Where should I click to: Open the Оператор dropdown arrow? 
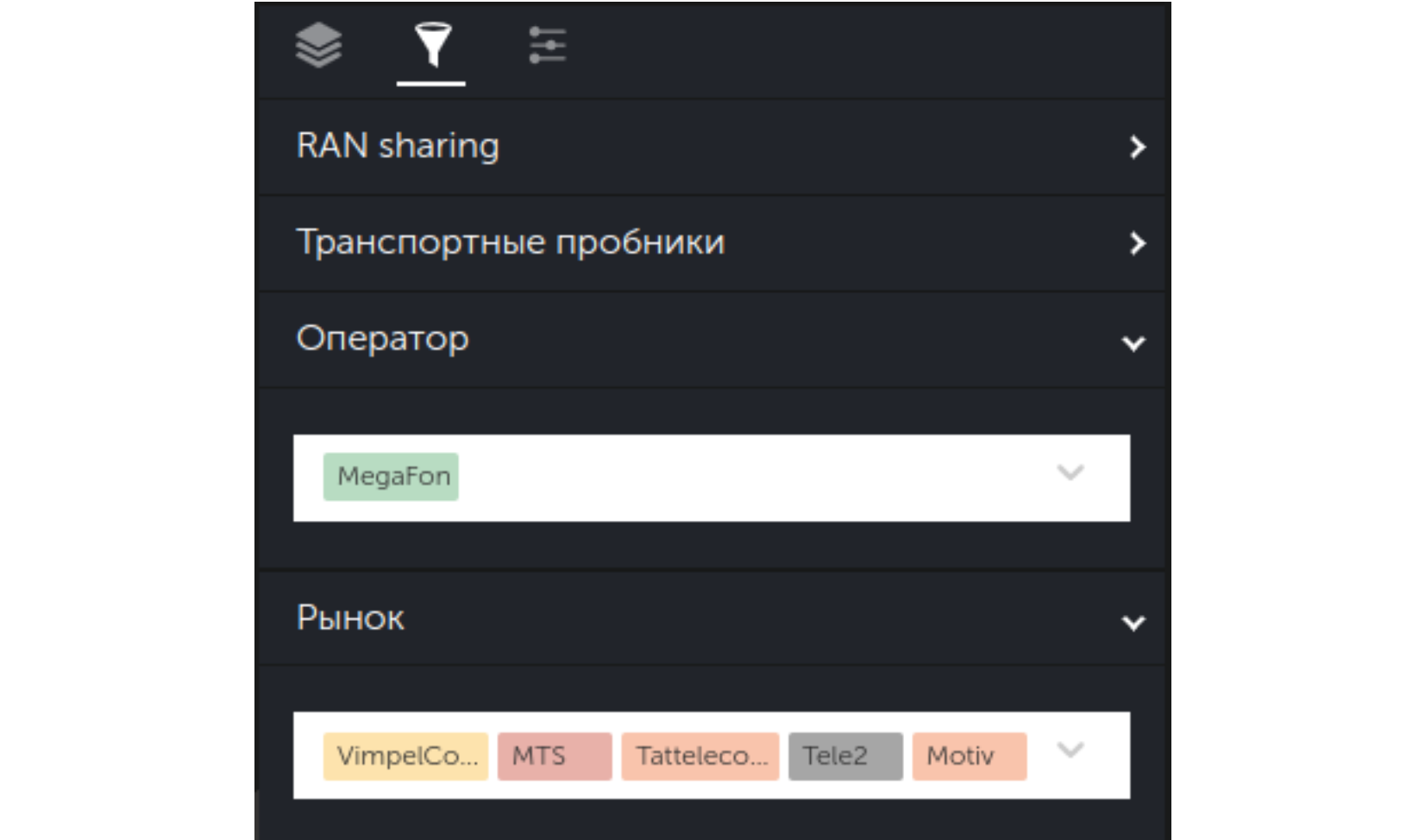(1070, 473)
